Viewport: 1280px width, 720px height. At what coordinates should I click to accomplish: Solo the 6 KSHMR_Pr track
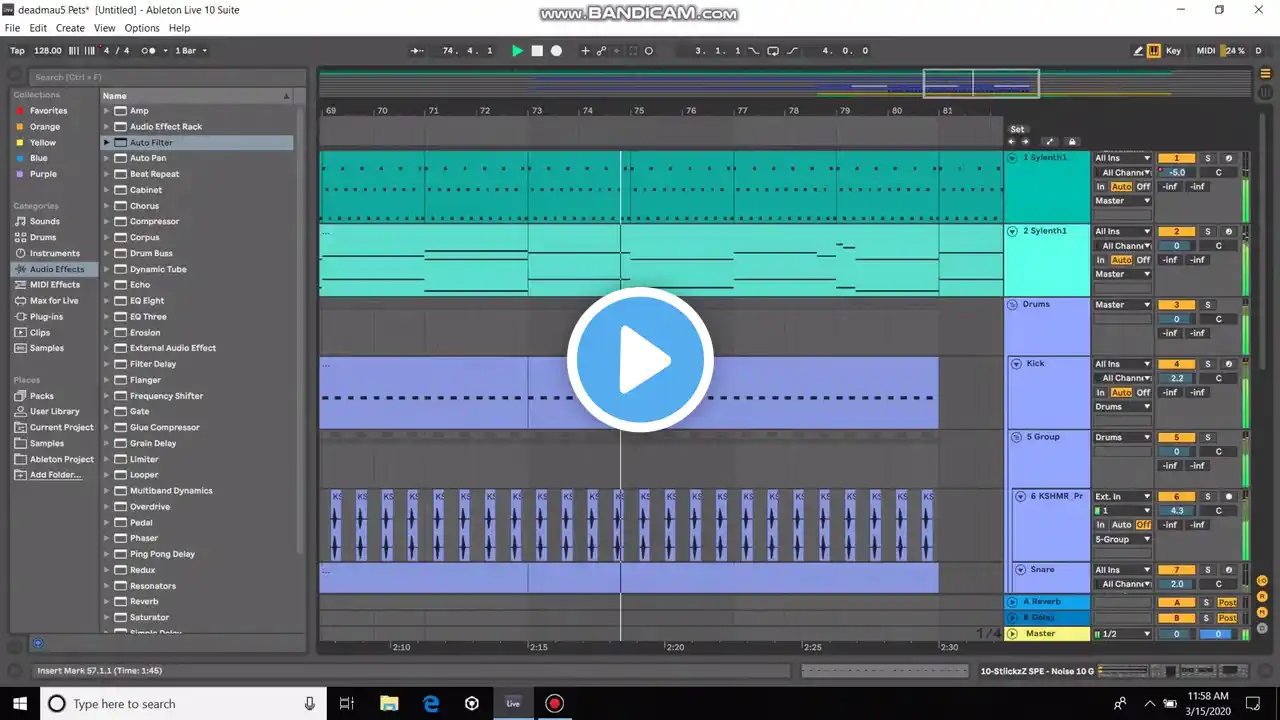pyautogui.click(x=1207, y=497)
